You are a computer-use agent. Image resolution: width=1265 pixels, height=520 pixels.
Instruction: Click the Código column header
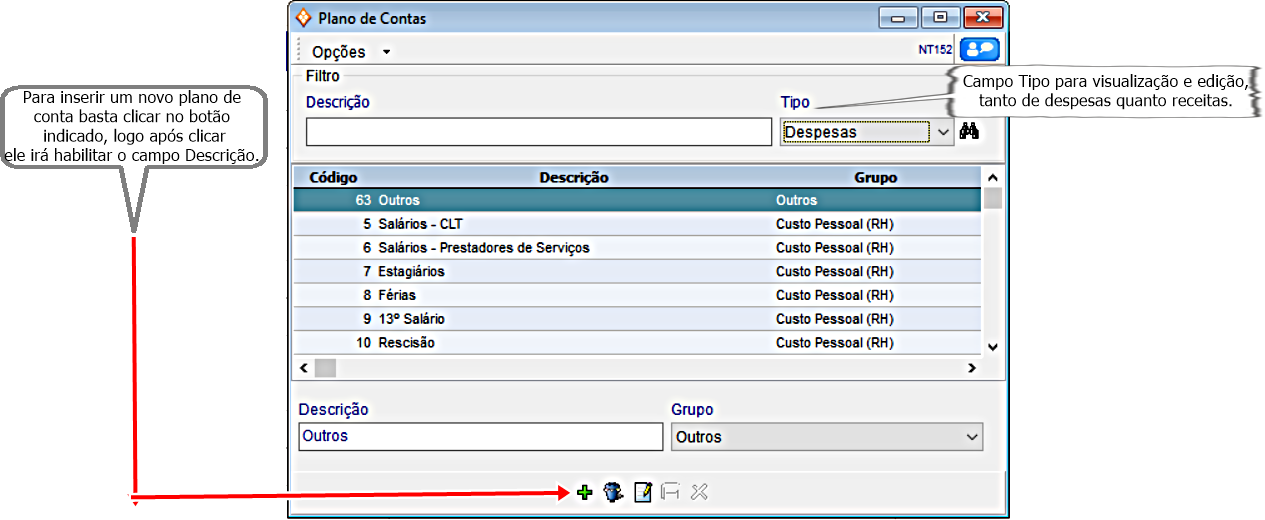(x=333, y=177)
